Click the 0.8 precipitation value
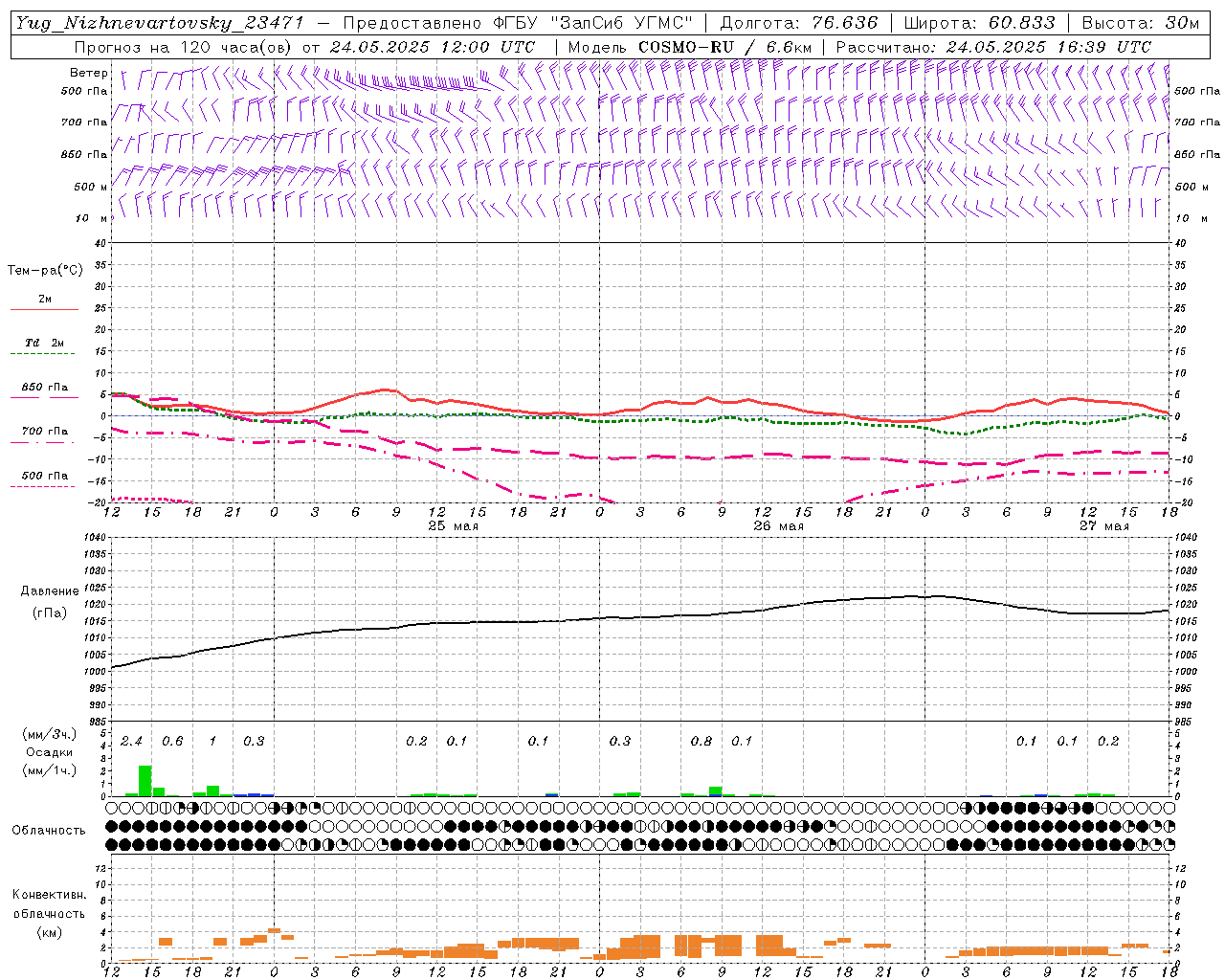The image size is (1225, 980). point(702,742)
